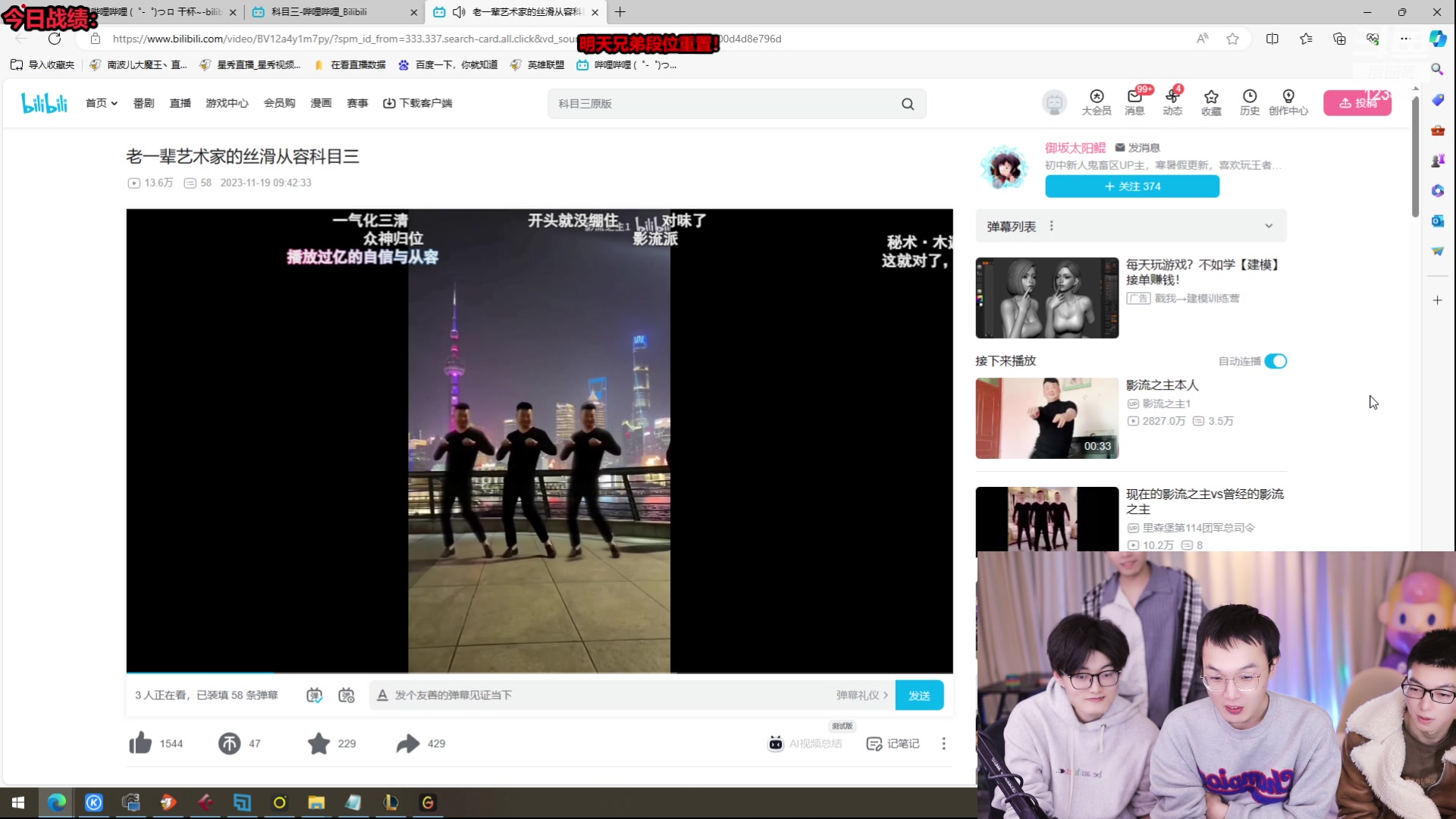
Task: Toggle 自动连播 autoplay switch
Action: [1276, 361]
